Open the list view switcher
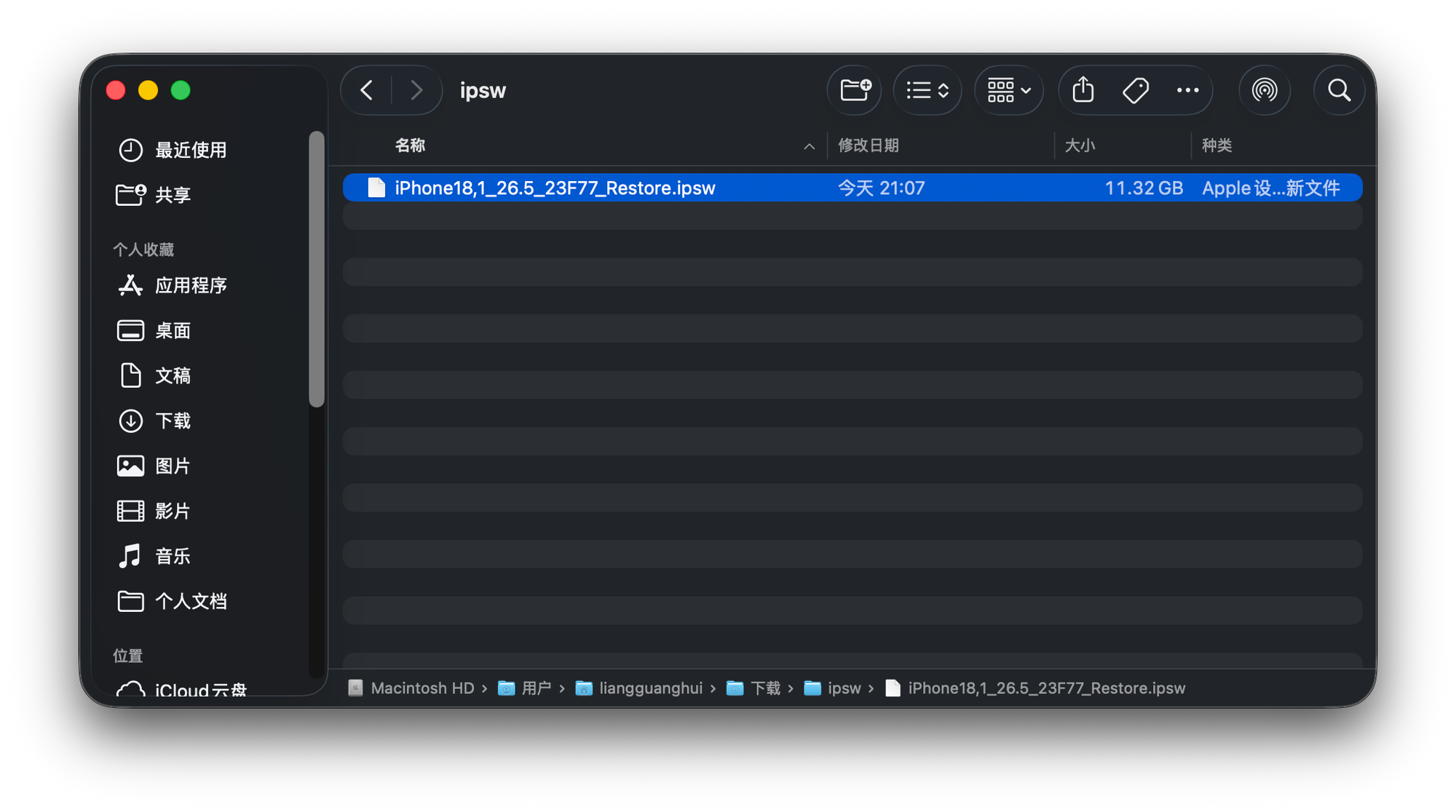The image size is (1456, 812). click(927, 90)
